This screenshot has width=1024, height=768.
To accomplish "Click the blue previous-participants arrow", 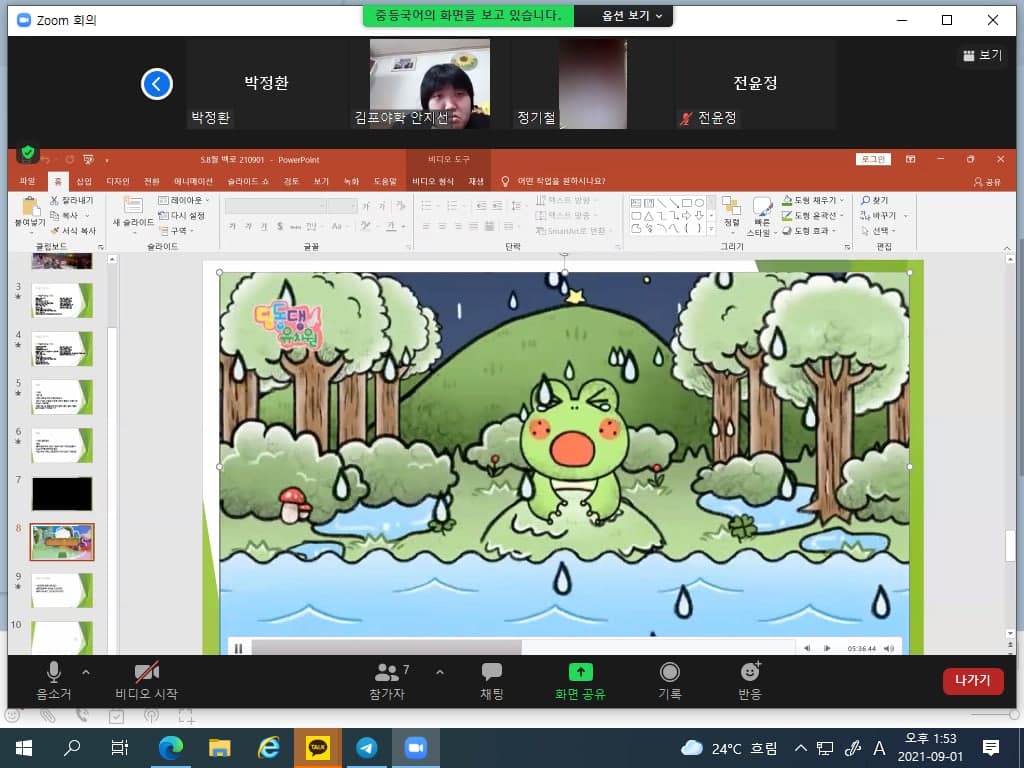I will (157, 84).
